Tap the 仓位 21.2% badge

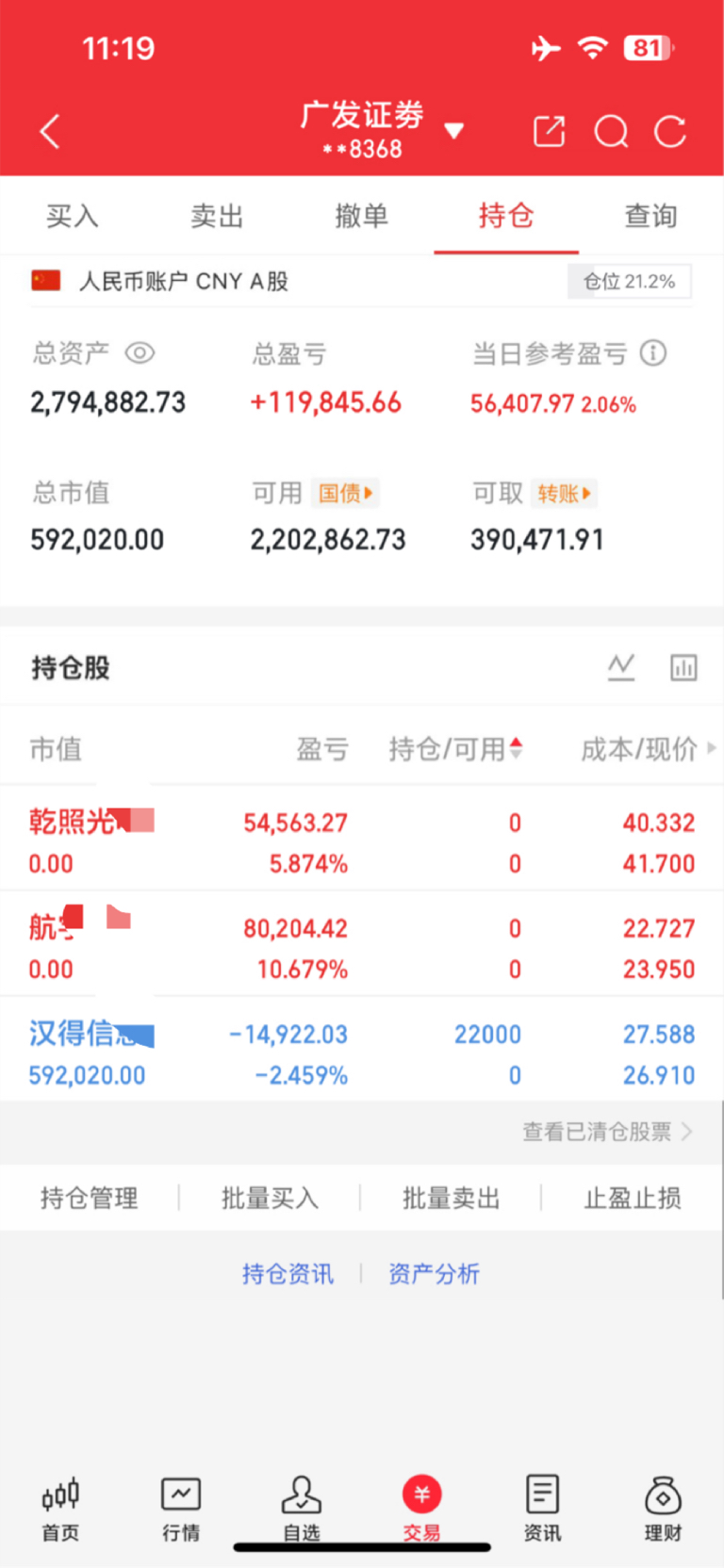click(x=629, y=282)
